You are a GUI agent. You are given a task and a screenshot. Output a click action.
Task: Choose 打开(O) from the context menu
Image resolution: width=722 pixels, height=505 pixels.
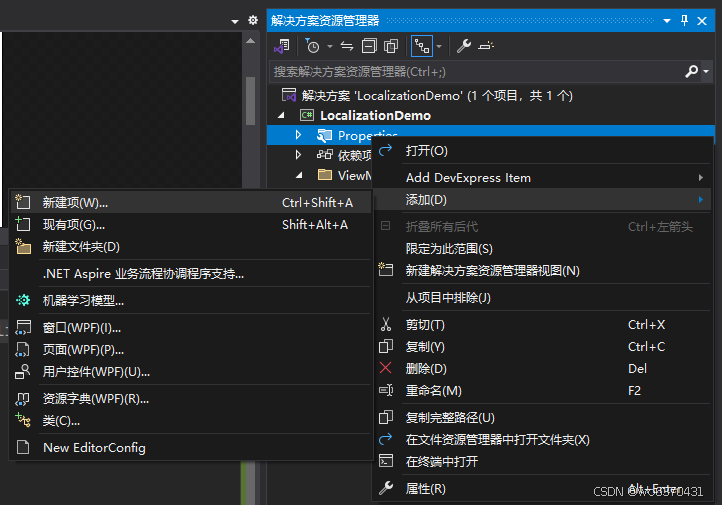(541, 151)
